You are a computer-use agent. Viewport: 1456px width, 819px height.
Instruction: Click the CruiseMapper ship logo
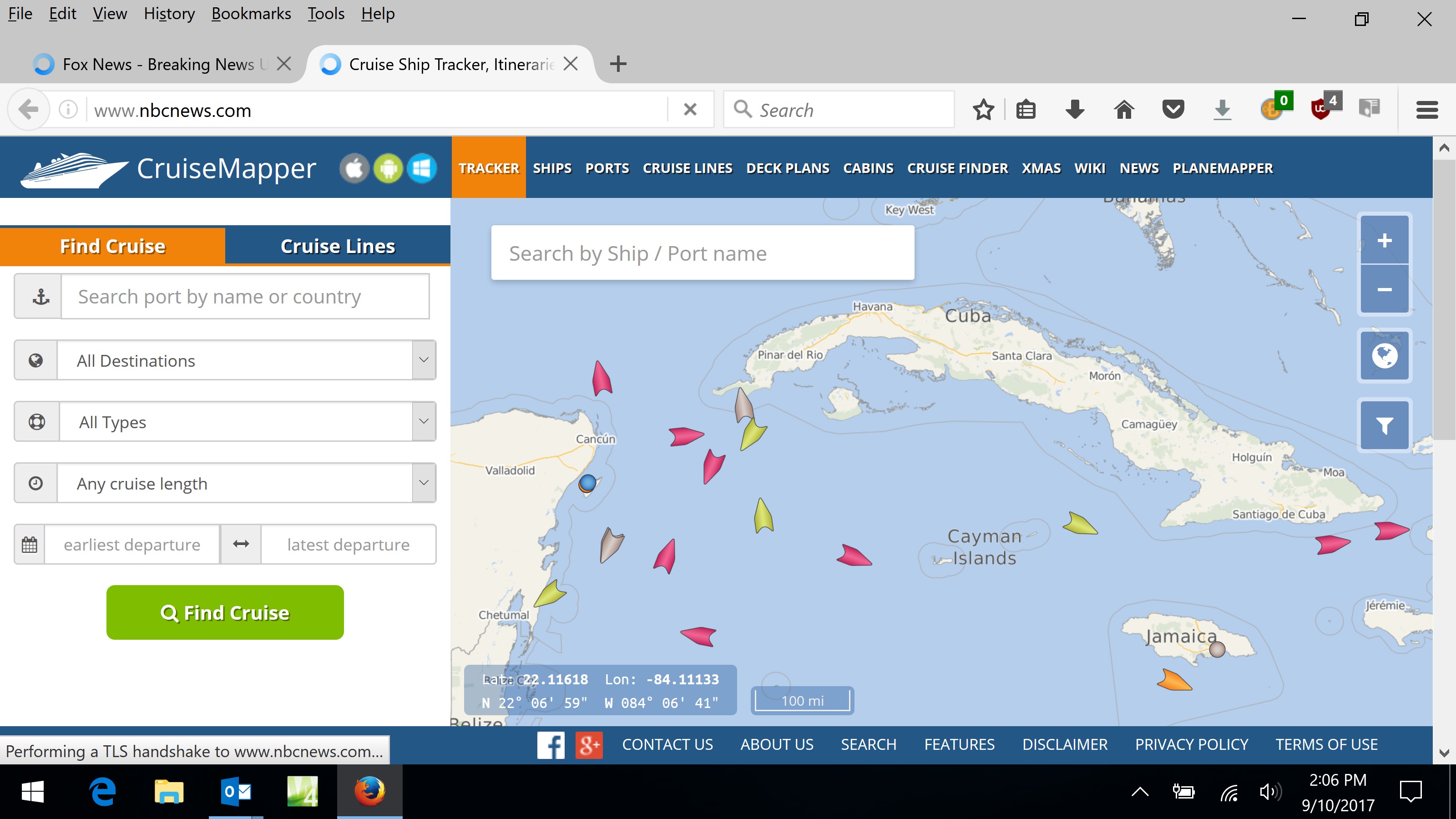pos(75,170)
